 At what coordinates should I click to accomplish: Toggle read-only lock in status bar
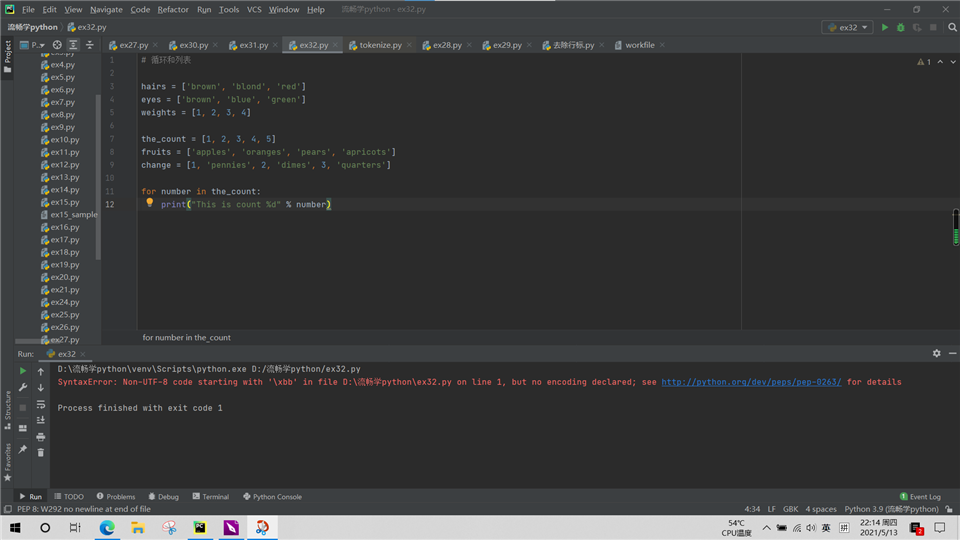click(x=948, y=509)
